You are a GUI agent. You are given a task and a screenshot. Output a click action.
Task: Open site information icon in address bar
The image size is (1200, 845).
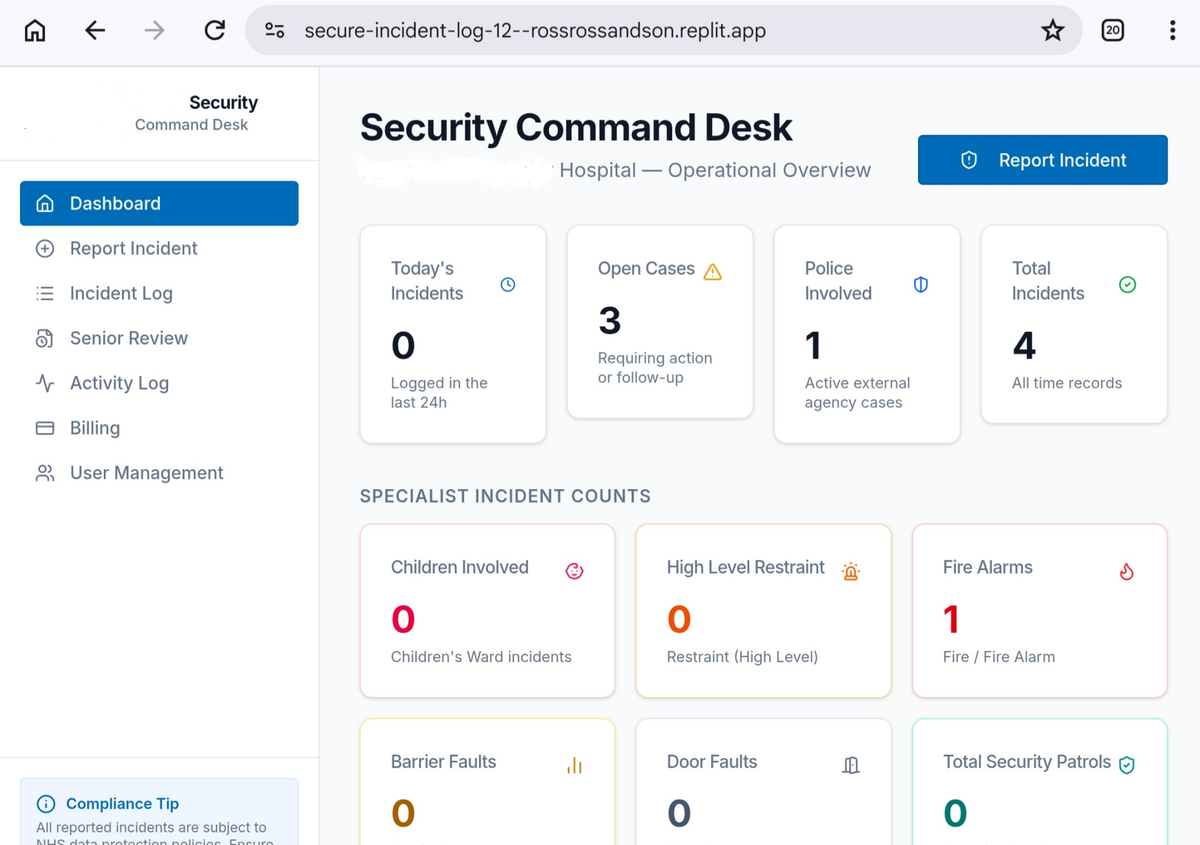click(x=275, y=31)
